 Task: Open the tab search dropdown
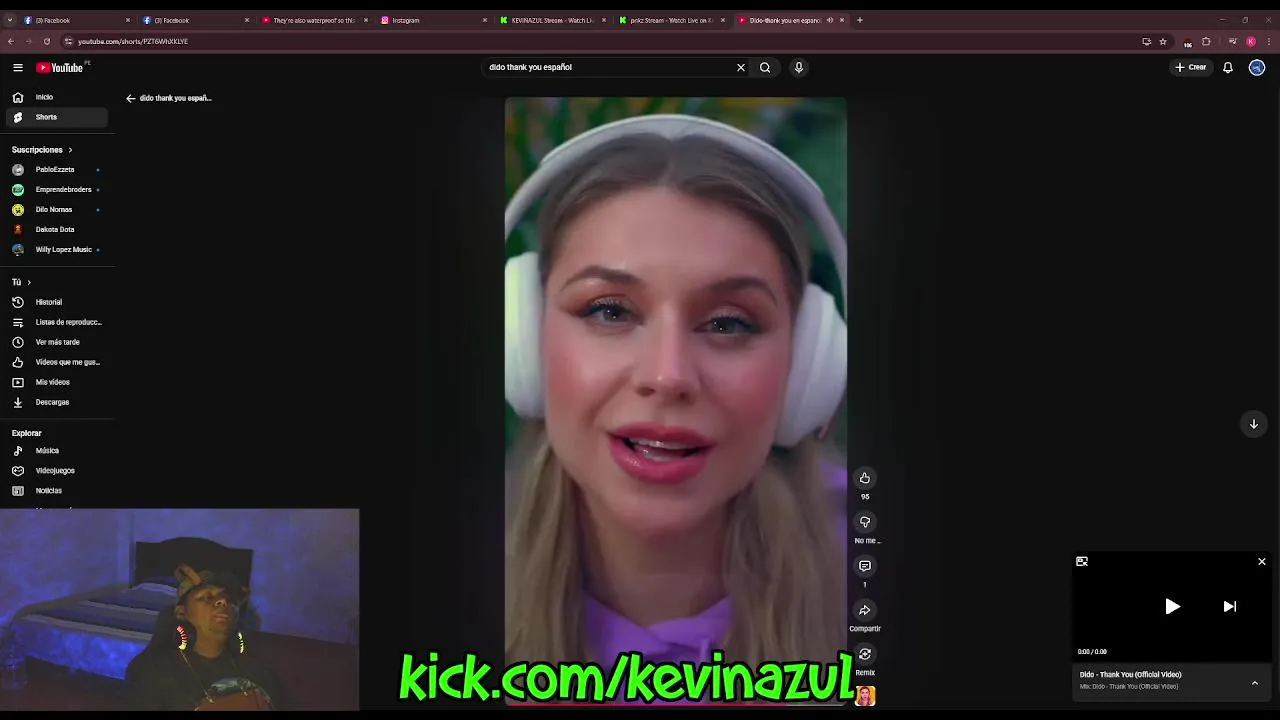point(10,20)
